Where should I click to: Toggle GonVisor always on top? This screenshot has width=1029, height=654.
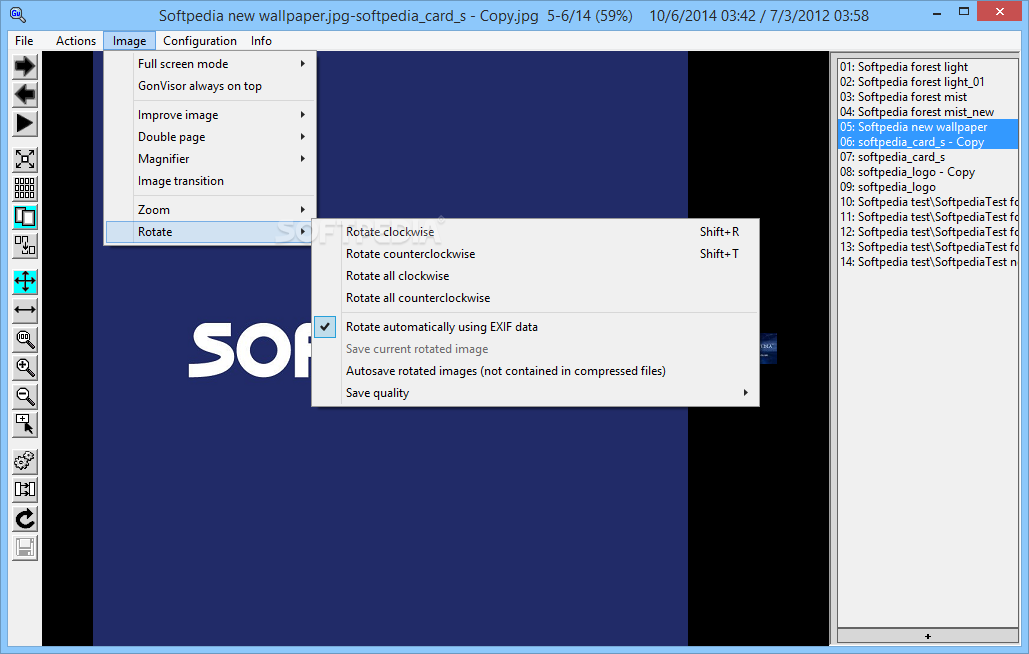pyautogui.click(x=210, y=86)
